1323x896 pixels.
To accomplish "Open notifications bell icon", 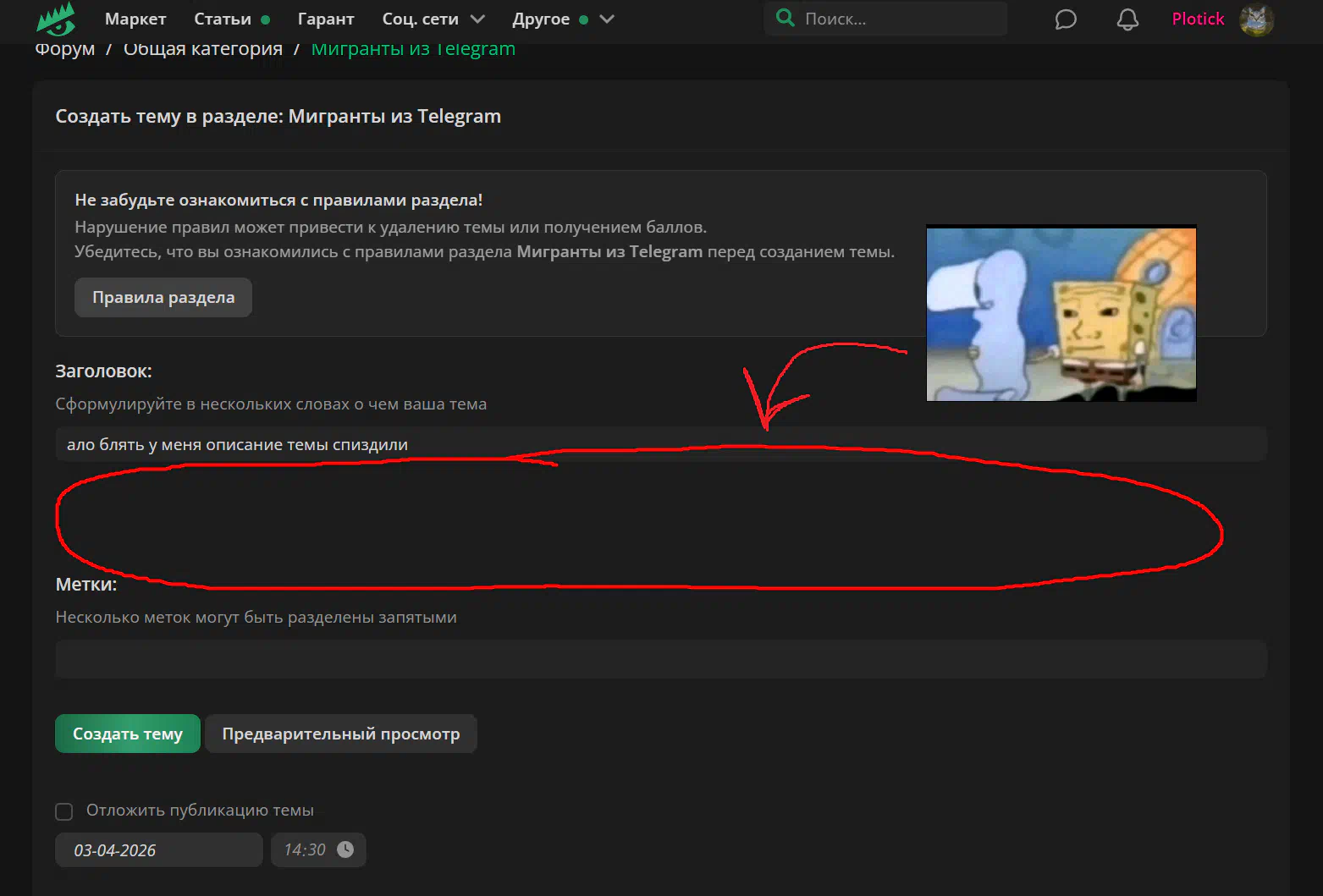I will tap(1127, 19).
